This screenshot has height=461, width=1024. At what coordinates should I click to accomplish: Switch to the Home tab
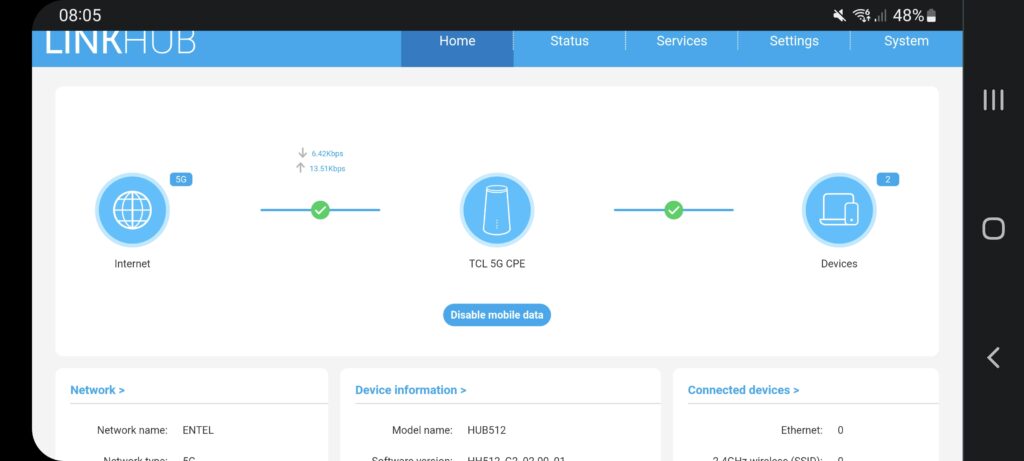click(x=457, y=42)
